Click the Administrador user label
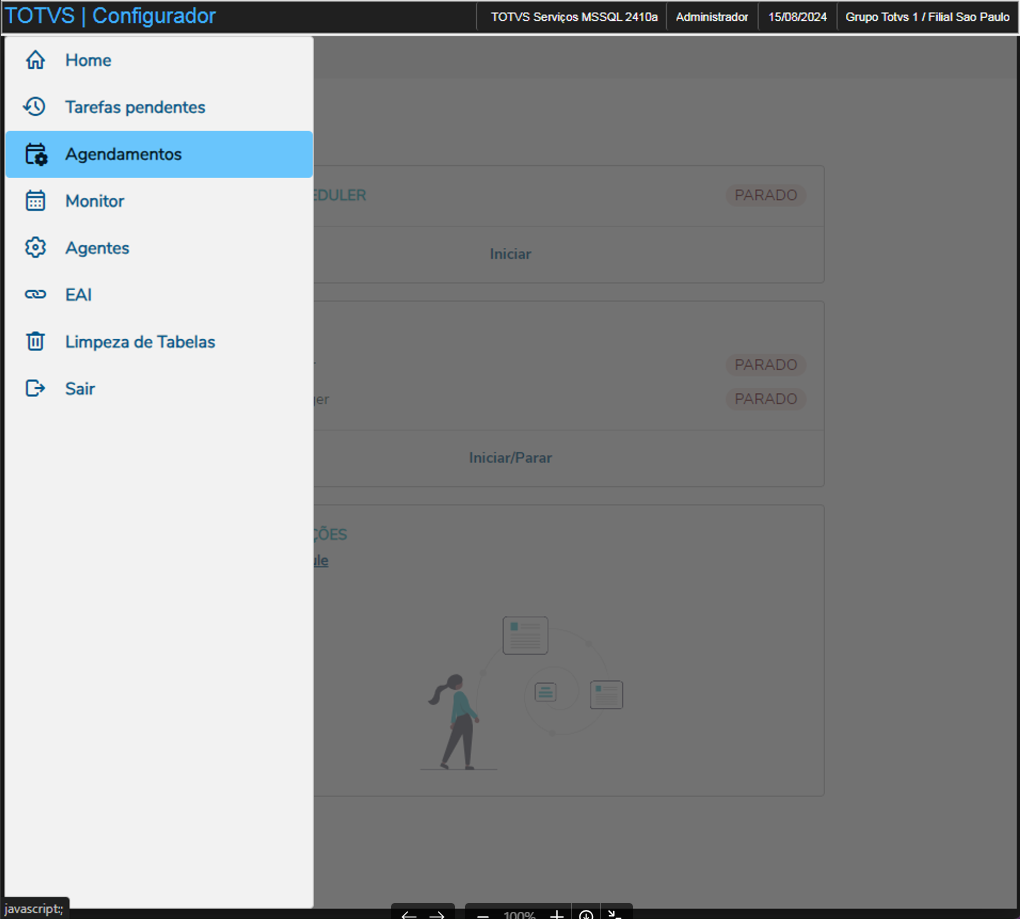 [x=712, y=17]
